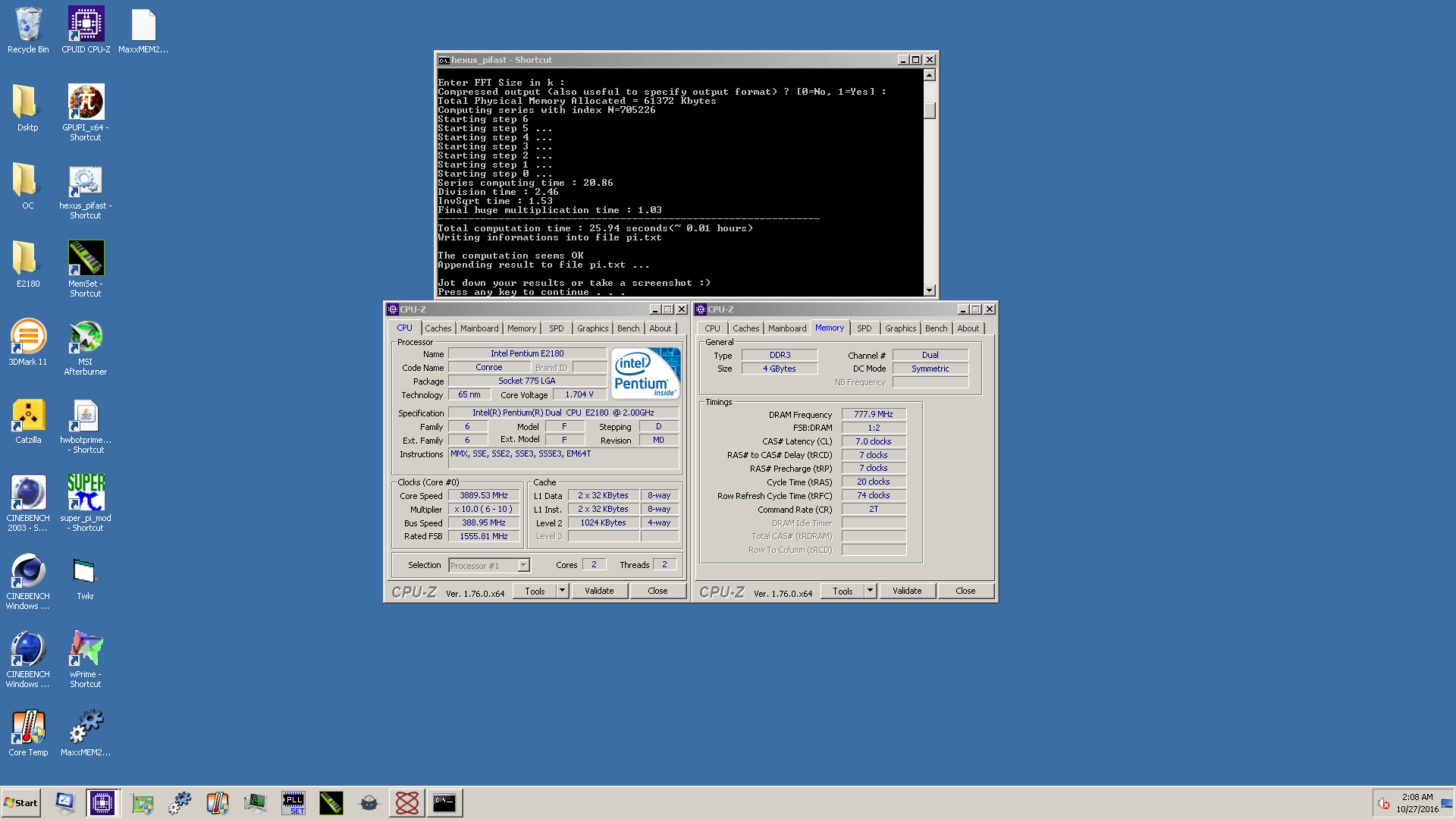Open the MaxxMEM2 file icon at top

pyautogui.click(x=143, y=30)
